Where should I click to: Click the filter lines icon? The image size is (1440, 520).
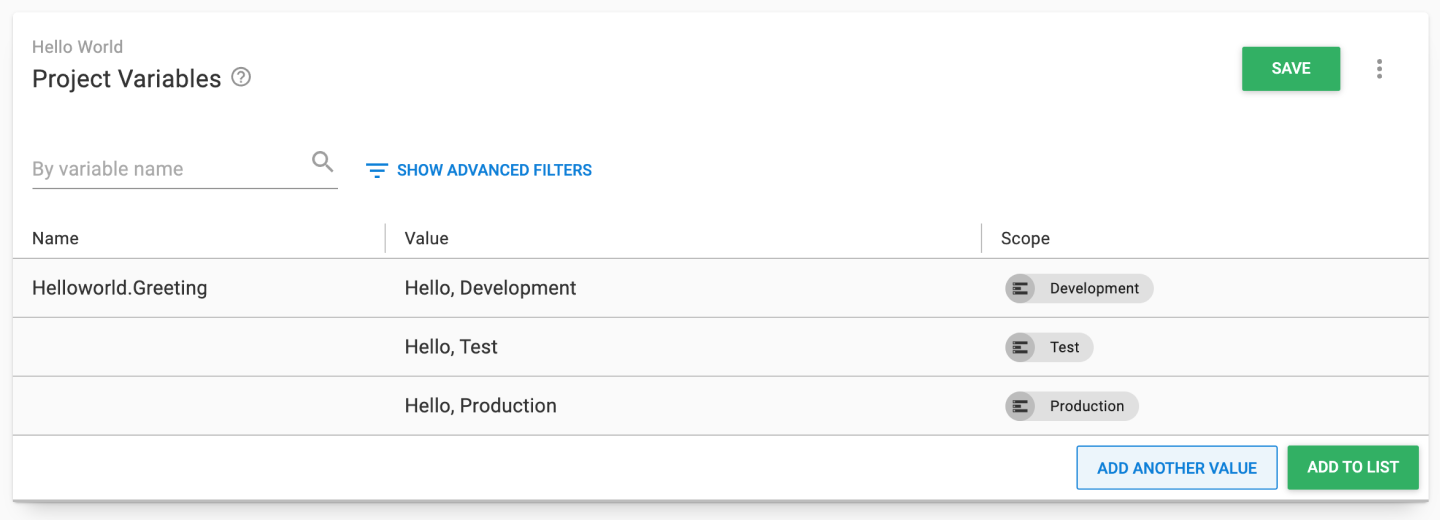coord(377,171)
